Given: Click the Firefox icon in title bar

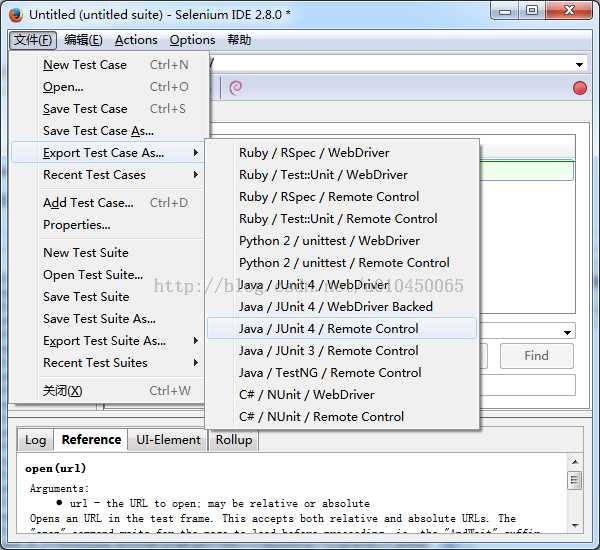Looking at the screenshot, I should click(16, 15).
